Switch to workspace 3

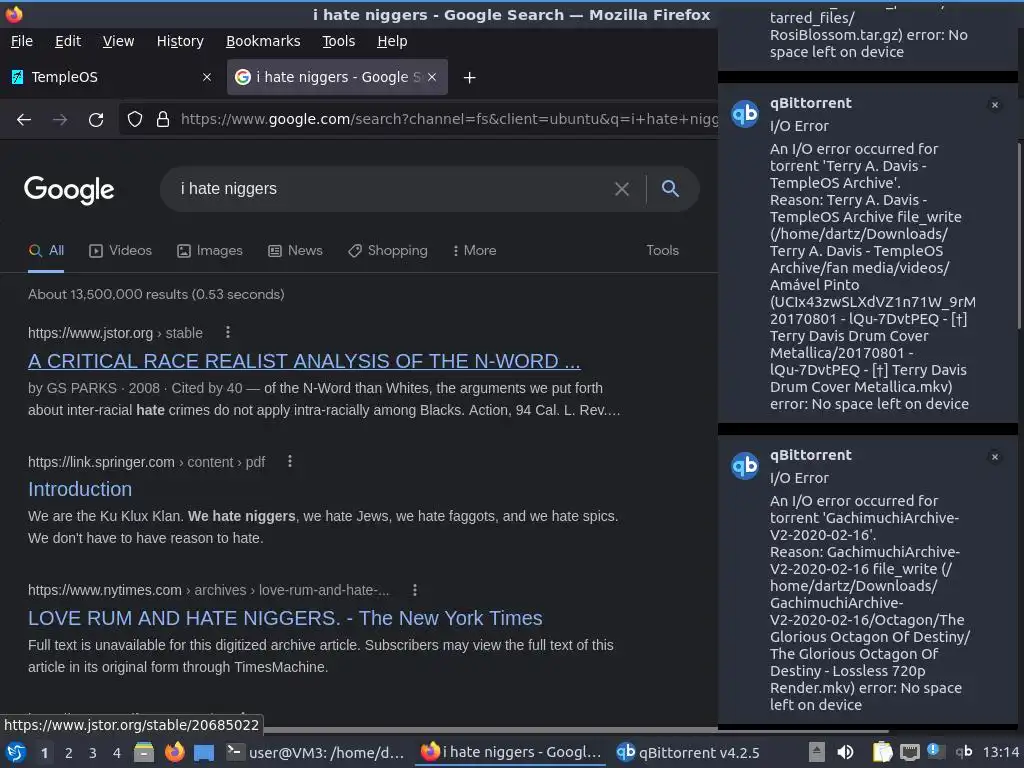(x=93, y=753)
